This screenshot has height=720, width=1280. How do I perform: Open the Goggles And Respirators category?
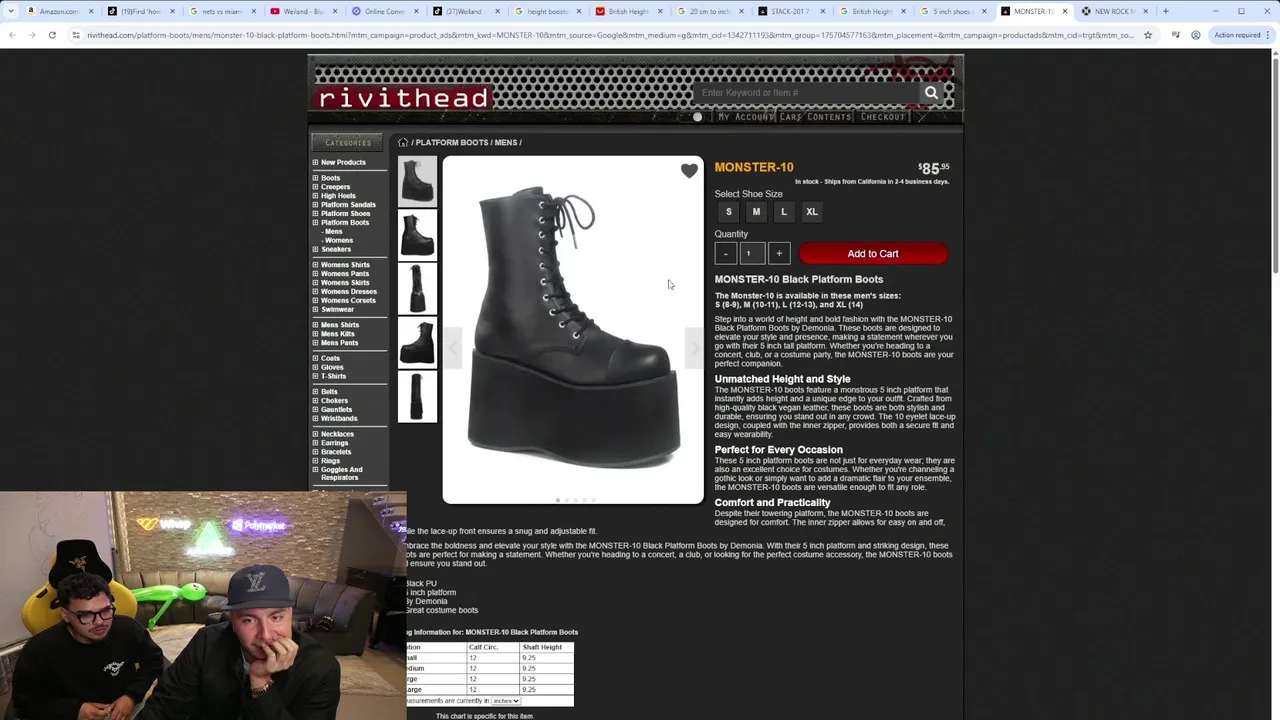pos(342,474)
